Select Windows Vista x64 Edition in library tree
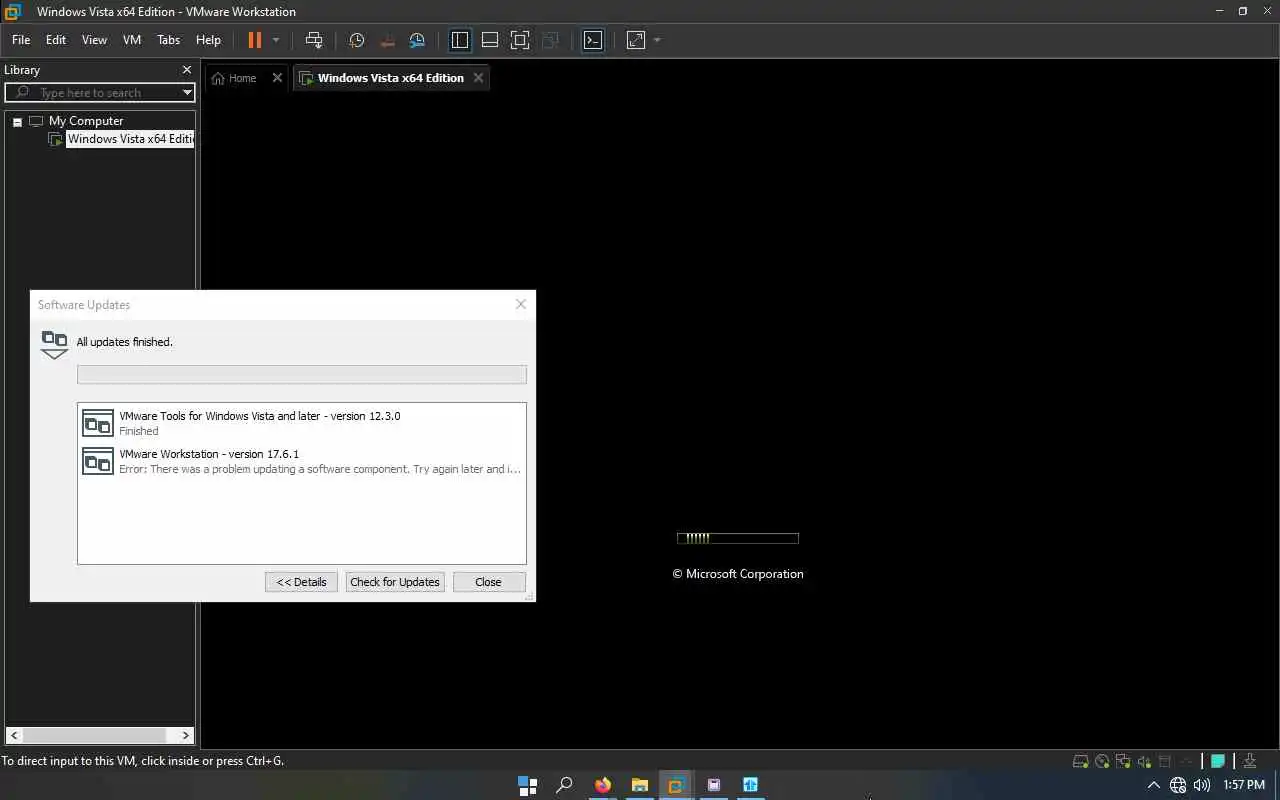1280x800 pixels. tap(130, 139)
